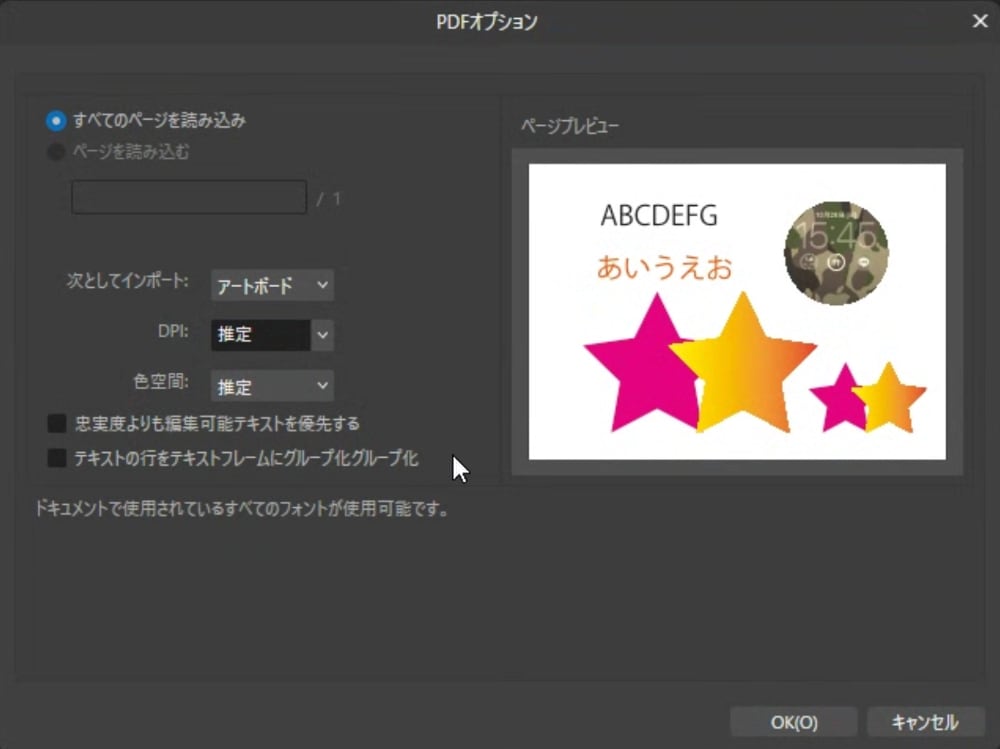
Task: Open the 色空間 dropdown
Action: [x=272, y=386]
